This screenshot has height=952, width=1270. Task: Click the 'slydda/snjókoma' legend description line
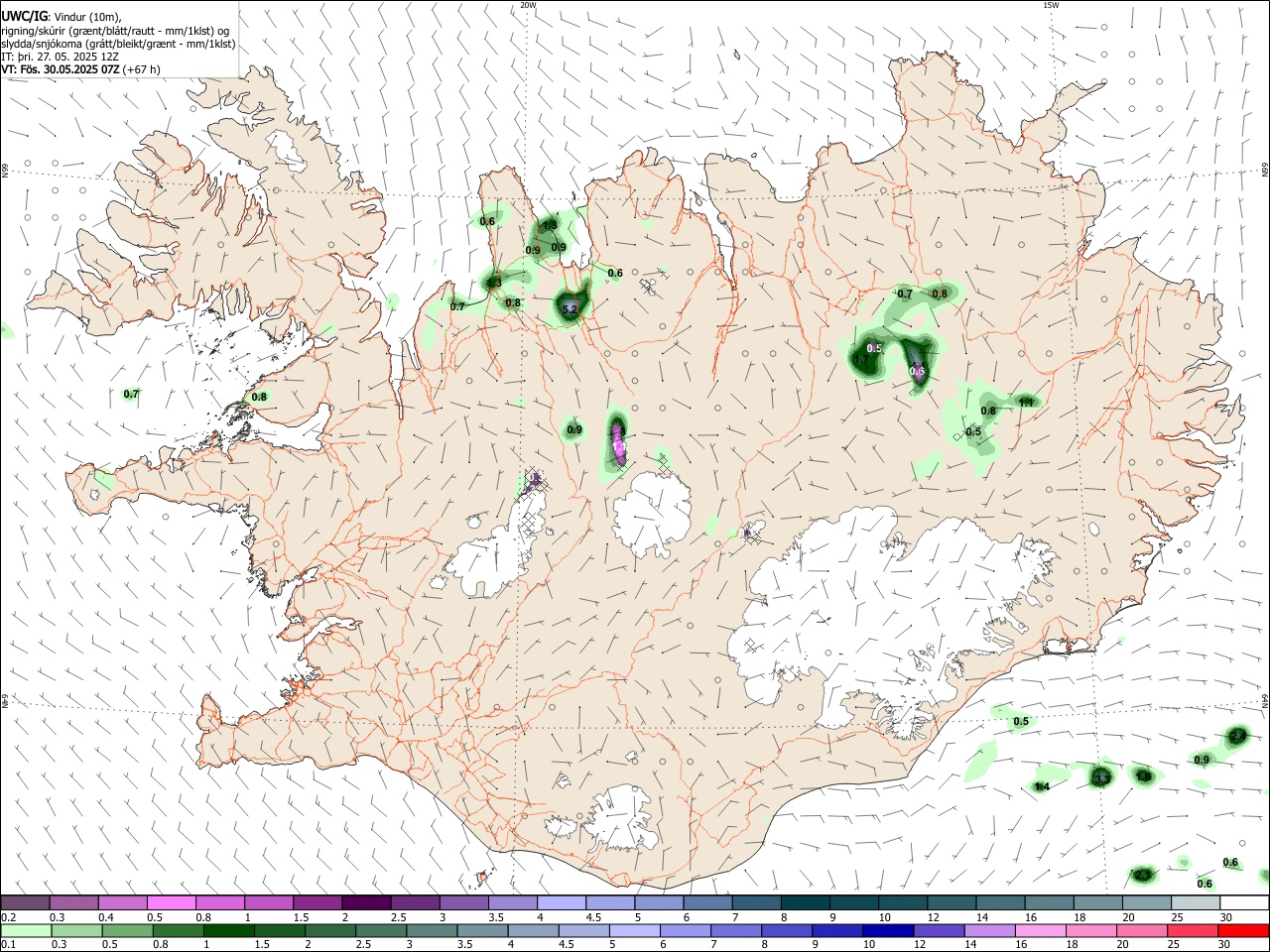[118, 44]
